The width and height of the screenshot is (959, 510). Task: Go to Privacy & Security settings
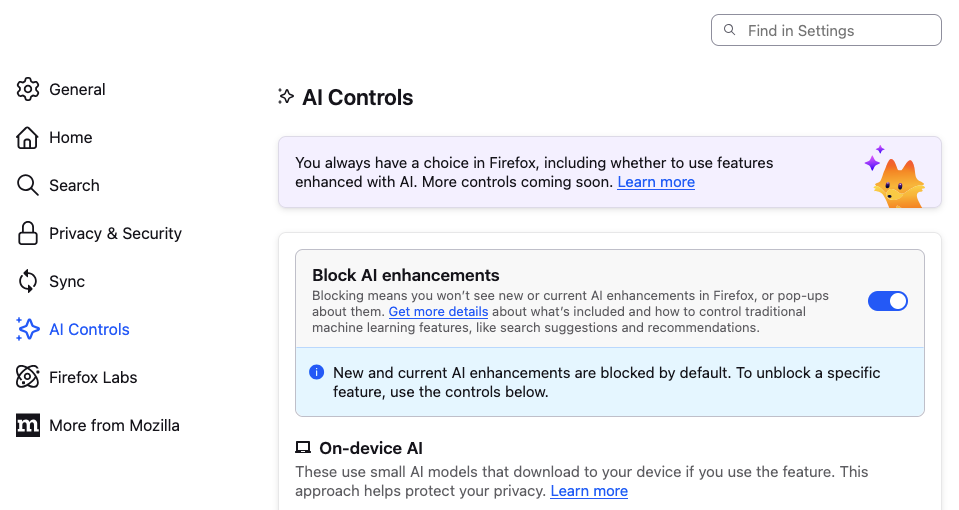pos(115,233)
